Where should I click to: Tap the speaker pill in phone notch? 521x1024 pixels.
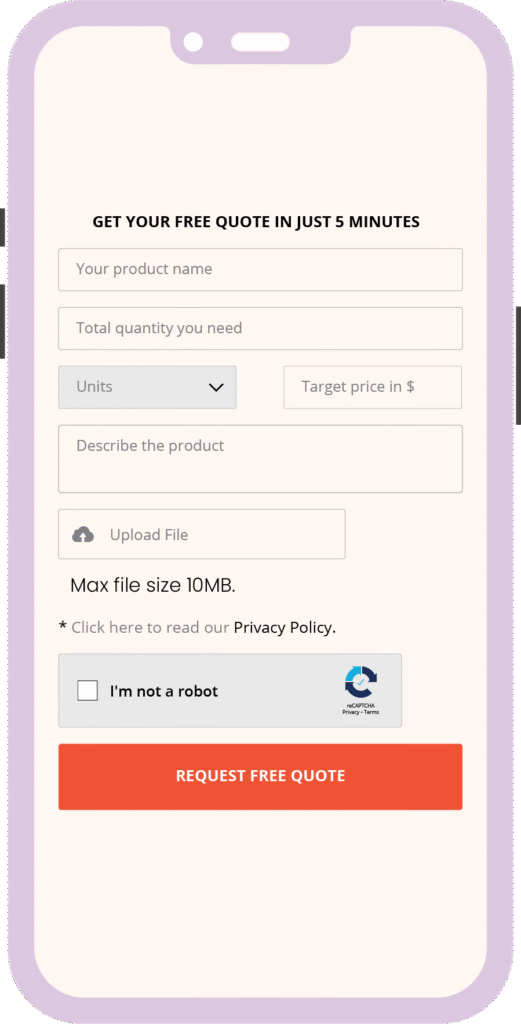[260, 42]
